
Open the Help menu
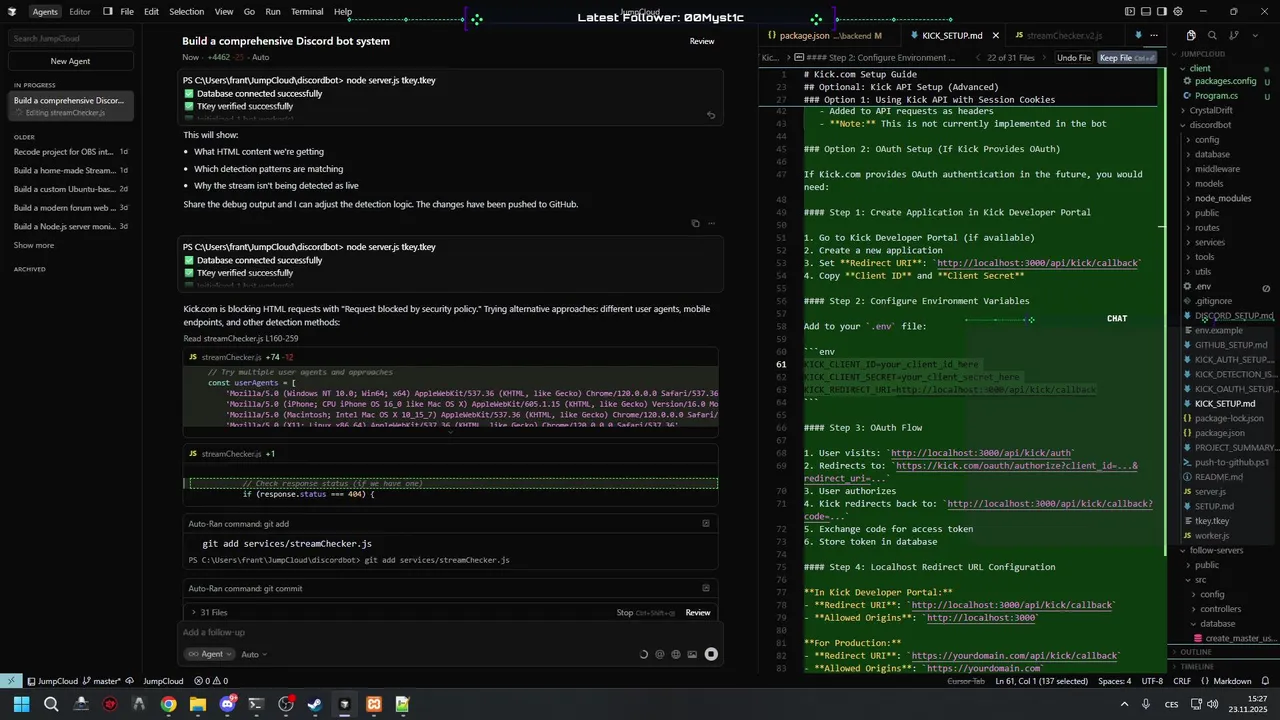pyautogui.click(x=343, y=12)
